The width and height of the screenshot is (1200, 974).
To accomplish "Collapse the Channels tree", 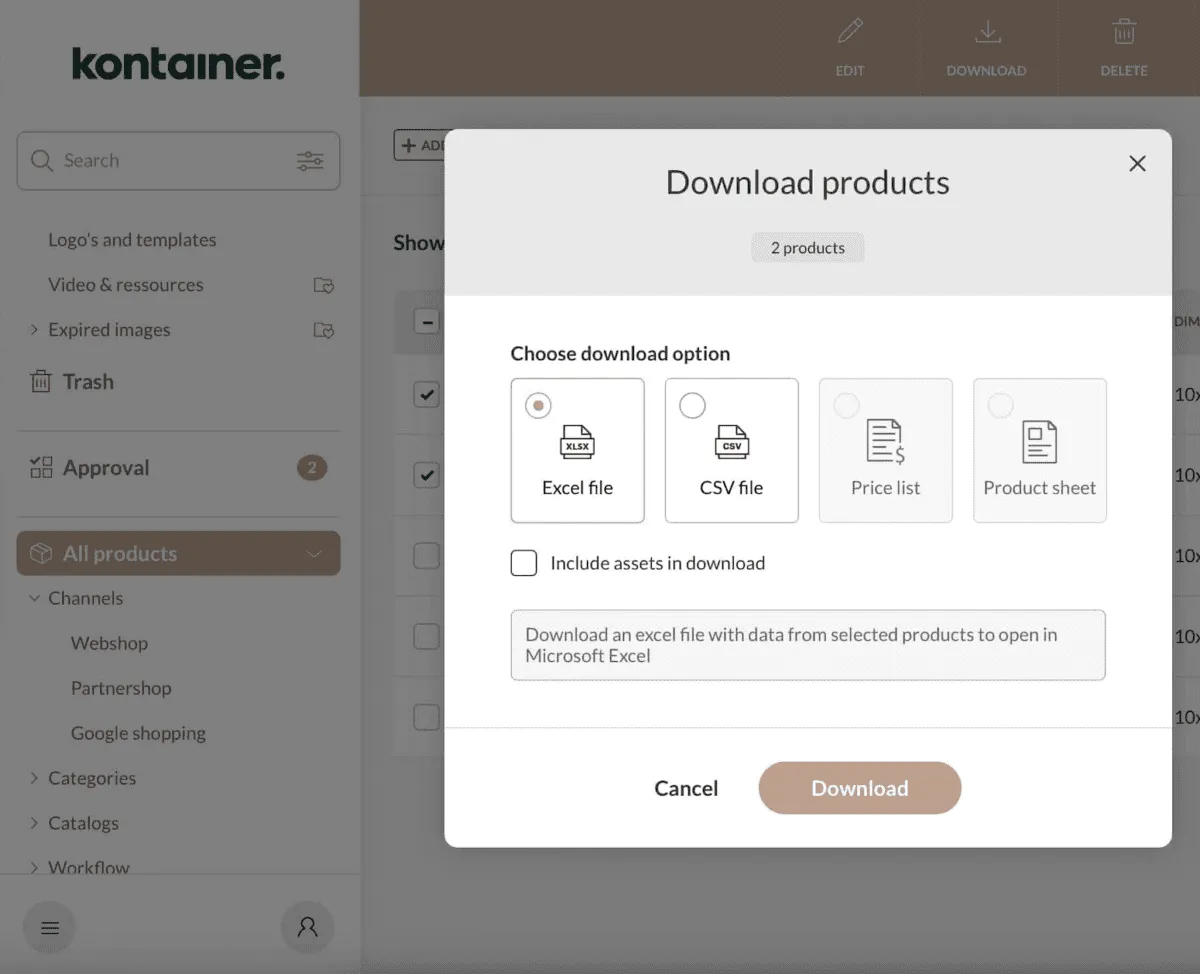I will (x=35, y=598).
